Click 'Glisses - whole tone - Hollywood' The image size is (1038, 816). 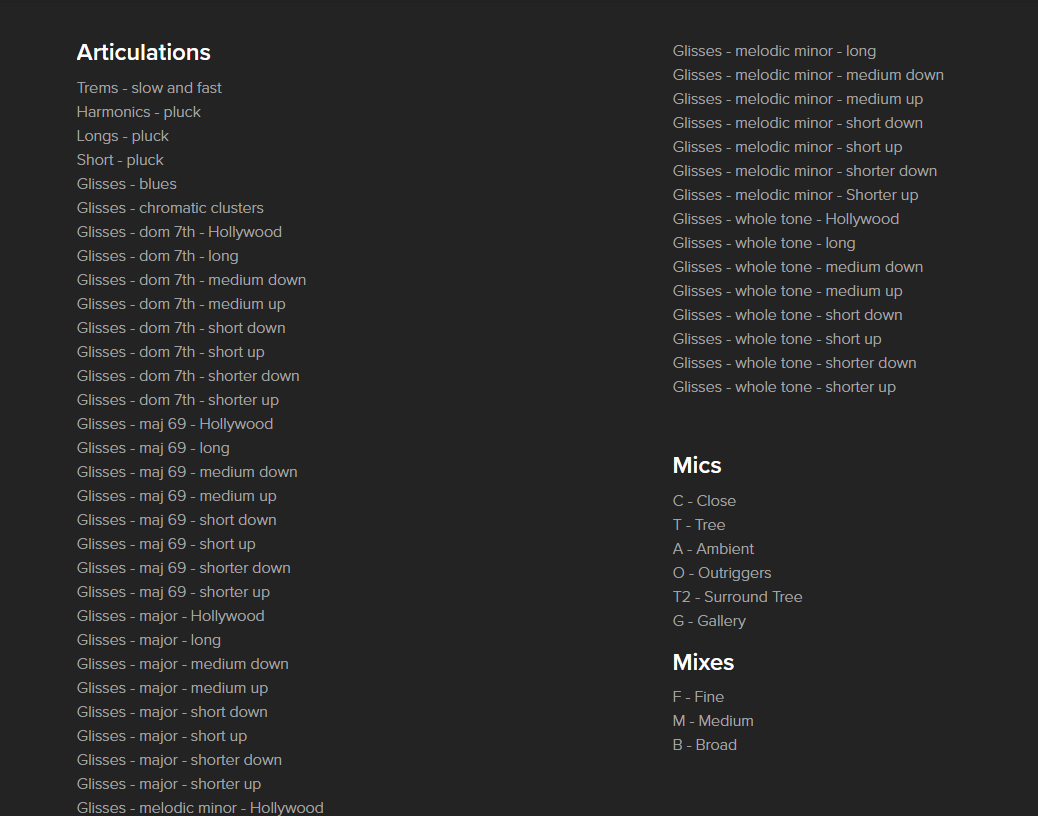coord(785,219)
